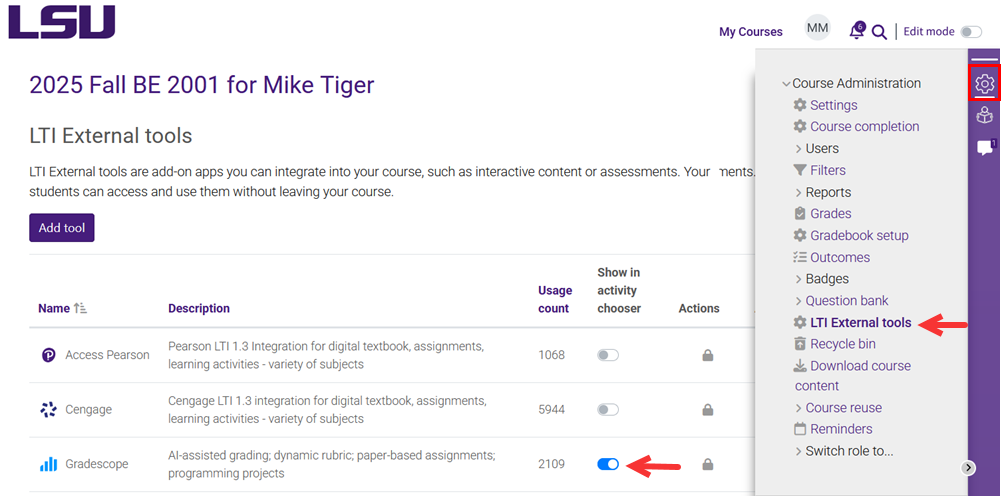Open LTI External tools link

click(x=861, y=323)
